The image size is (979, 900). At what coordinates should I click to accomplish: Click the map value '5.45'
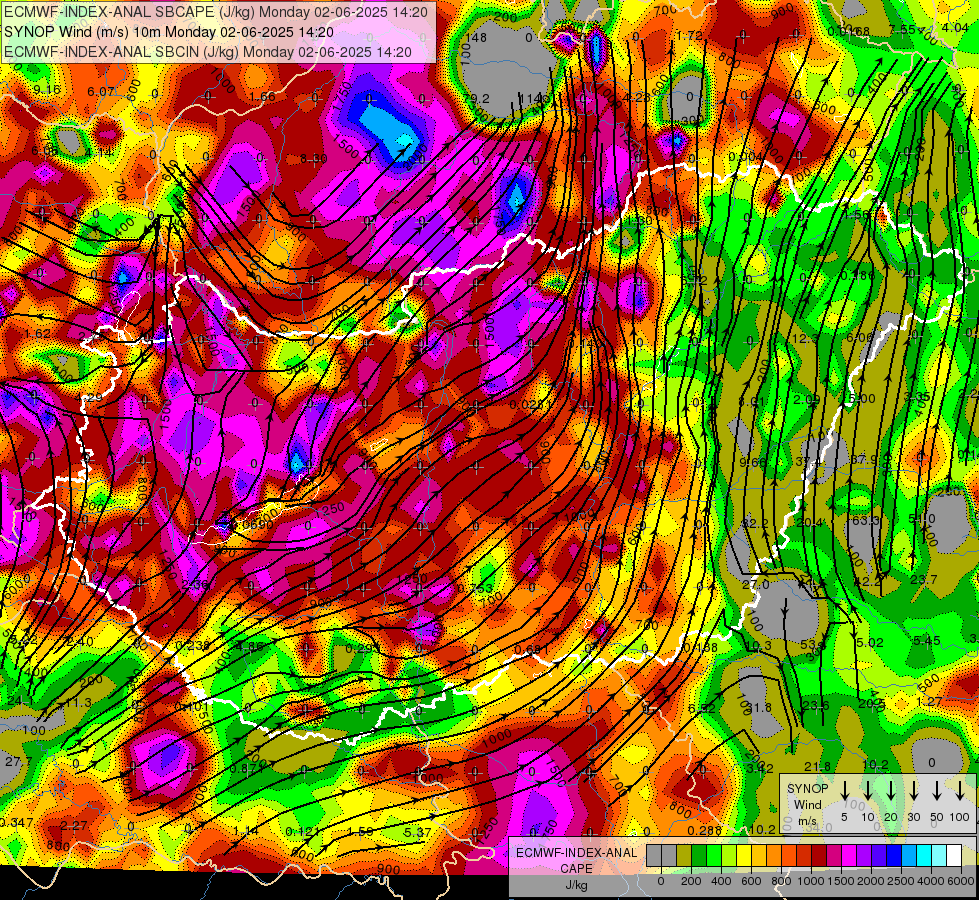click(927, 640)
